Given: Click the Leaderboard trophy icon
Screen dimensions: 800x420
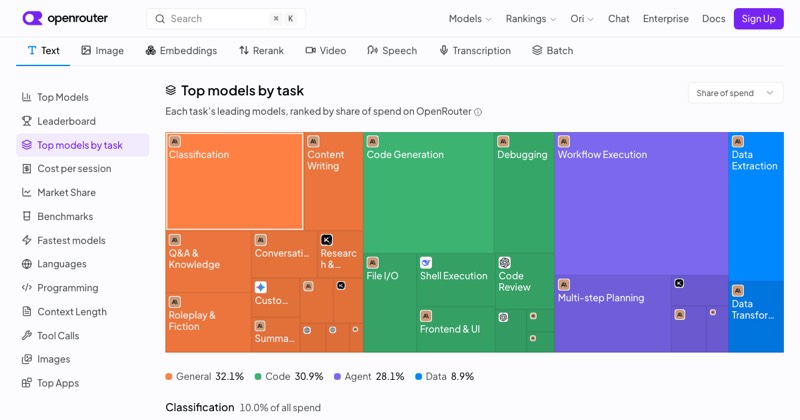Looking at the screenshot, I should tap(27, 121).
